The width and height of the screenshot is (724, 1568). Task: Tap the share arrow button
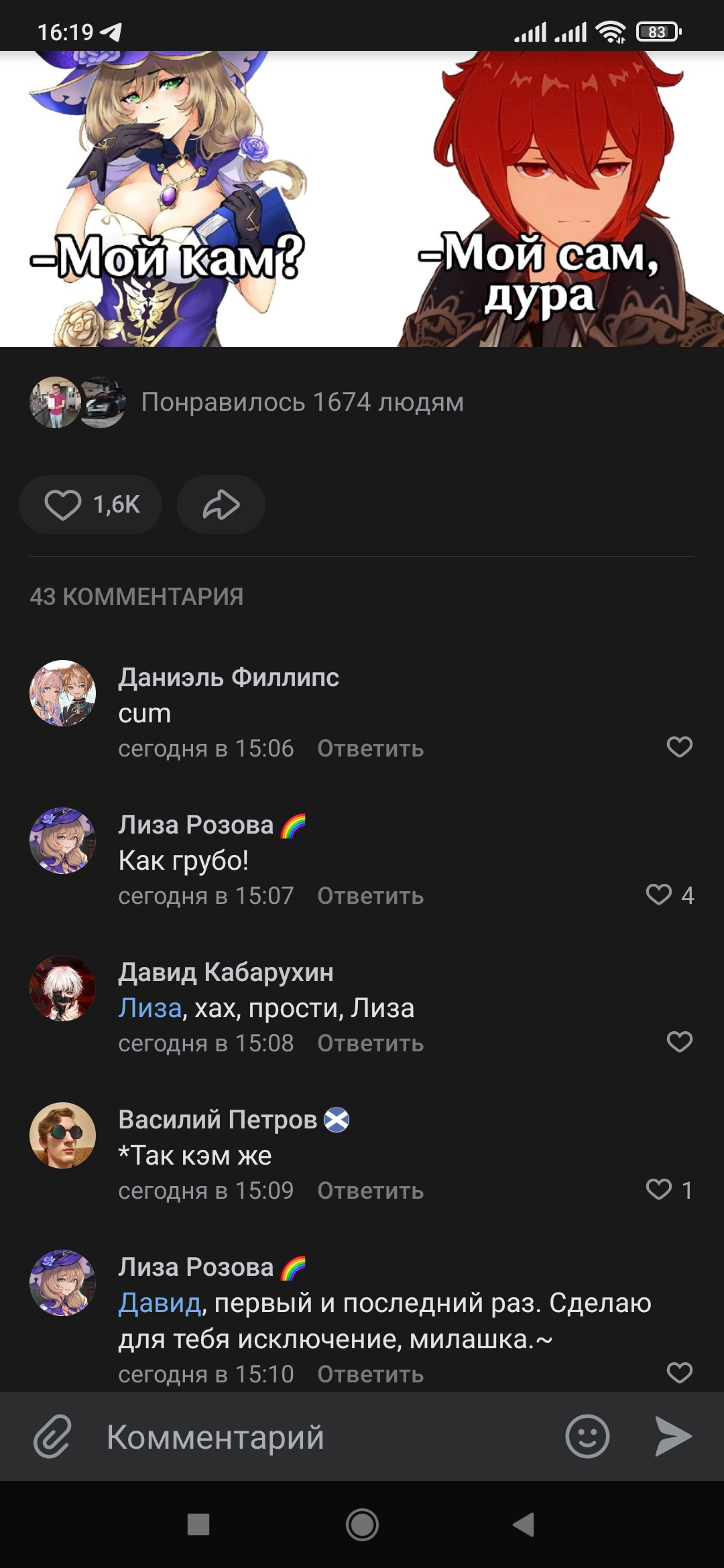click(221, 505)
